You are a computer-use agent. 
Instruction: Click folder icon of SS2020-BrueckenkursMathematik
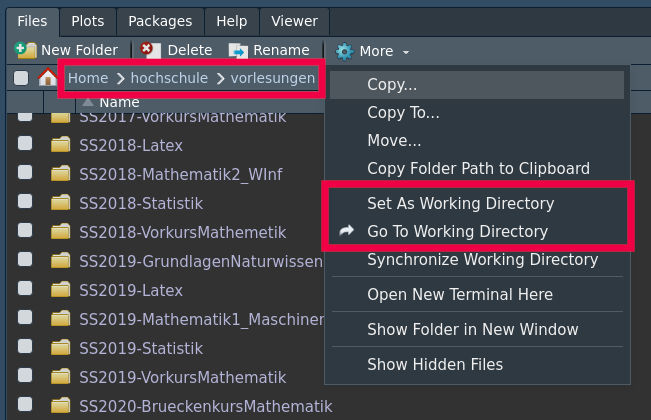click(x=61, y=407)
